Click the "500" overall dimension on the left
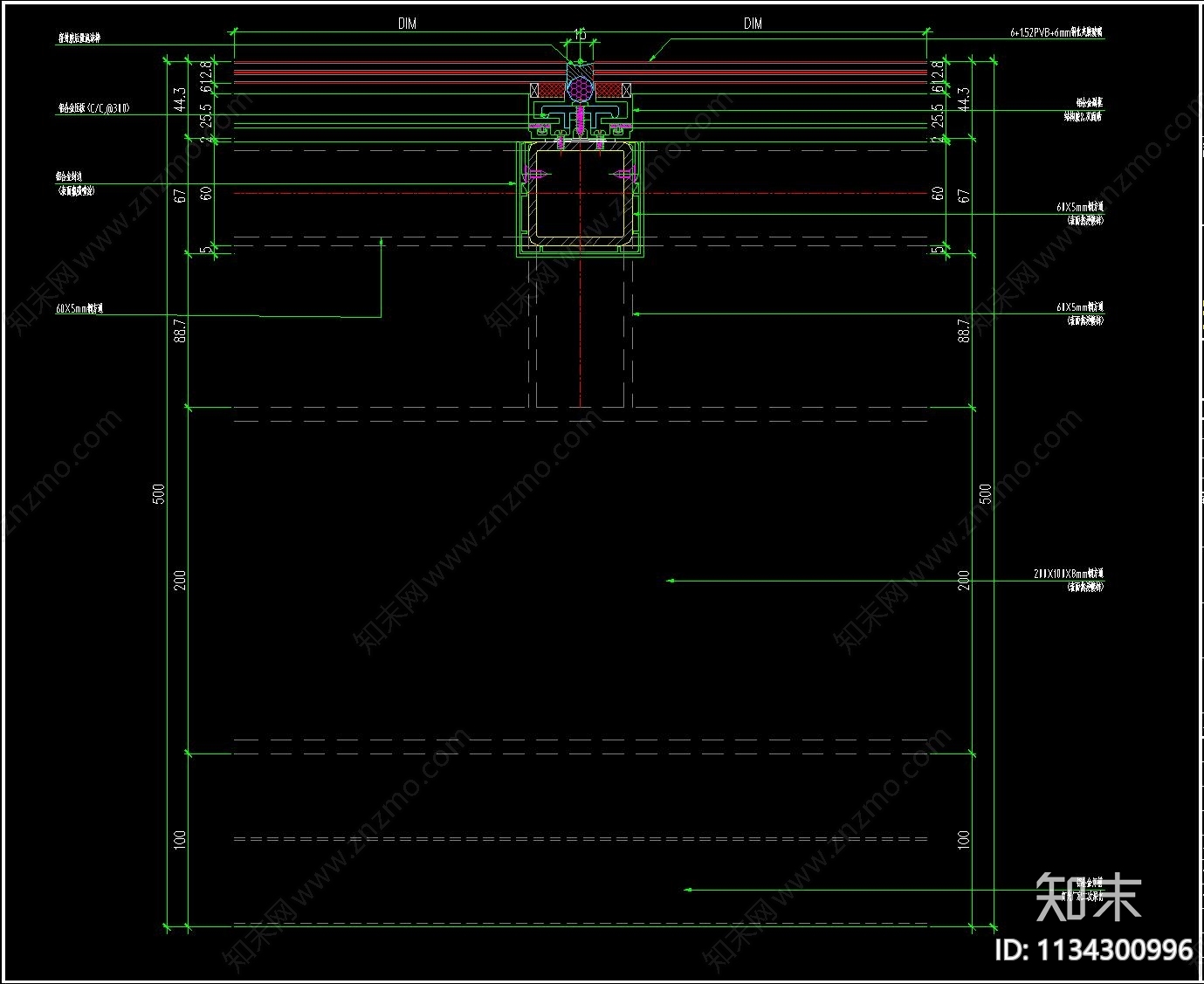 [x=159, y=494]
